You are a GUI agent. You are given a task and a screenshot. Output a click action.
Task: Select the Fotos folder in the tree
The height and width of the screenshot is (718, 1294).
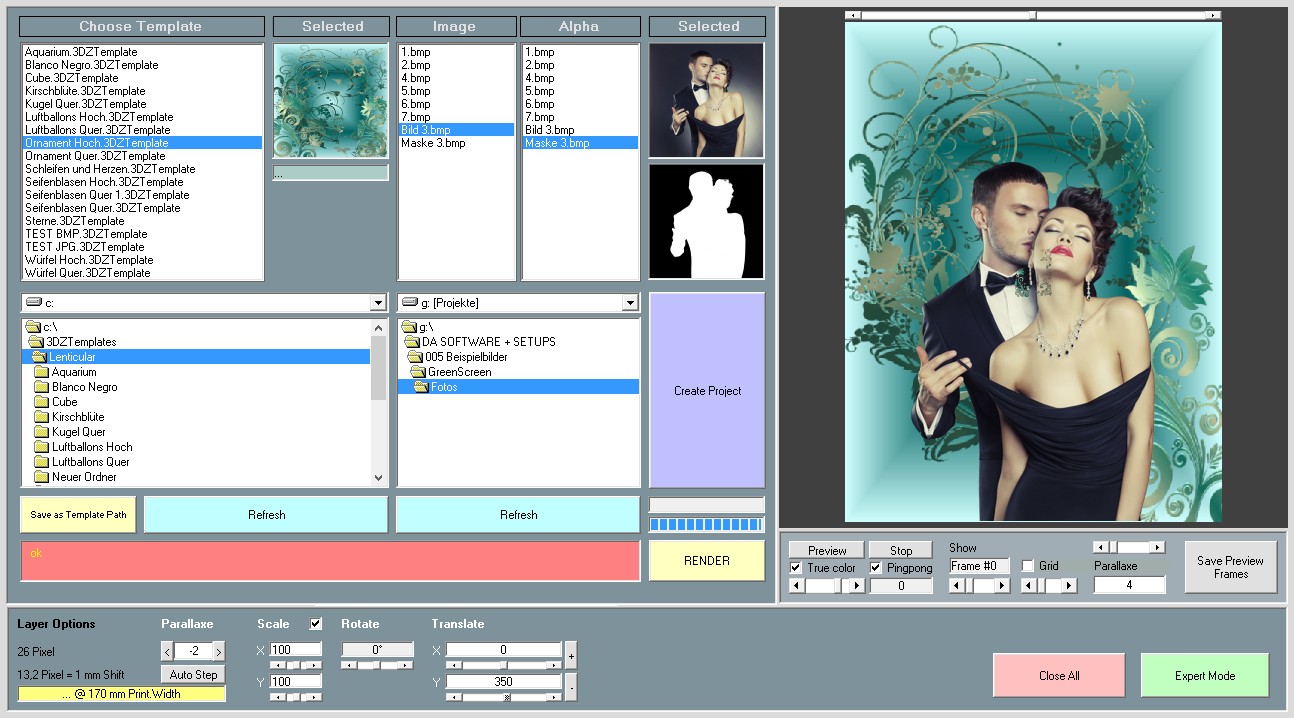(x=444, y=387)
